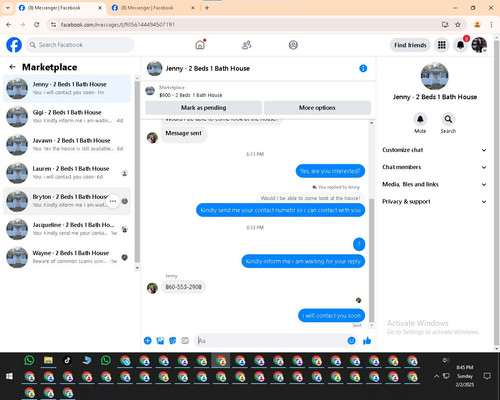The height and width of the screenshot is (400, 500).
Task: Send a thumbs-up like
Action: 367,341
